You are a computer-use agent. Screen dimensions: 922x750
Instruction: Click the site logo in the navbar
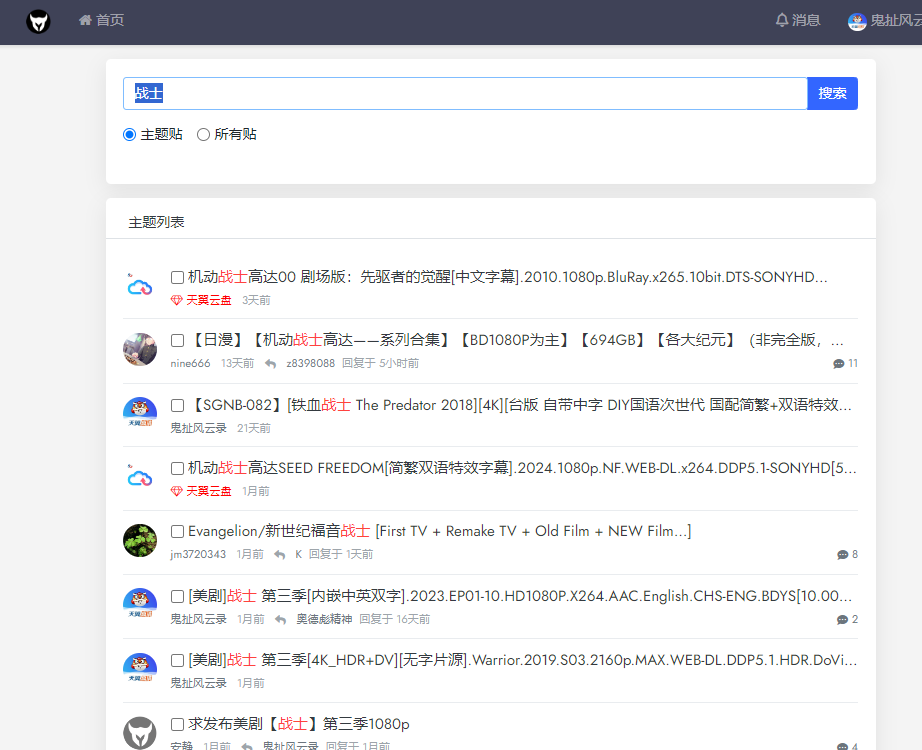click(38, 21)
